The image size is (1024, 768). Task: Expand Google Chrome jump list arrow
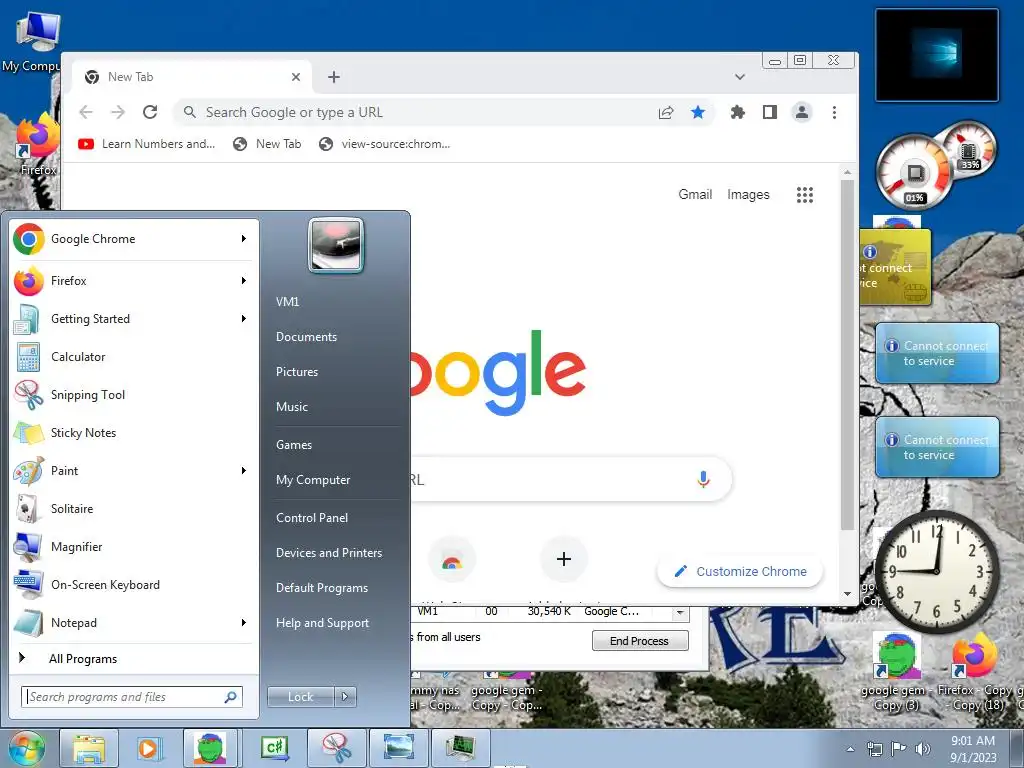tap(244, 239)
